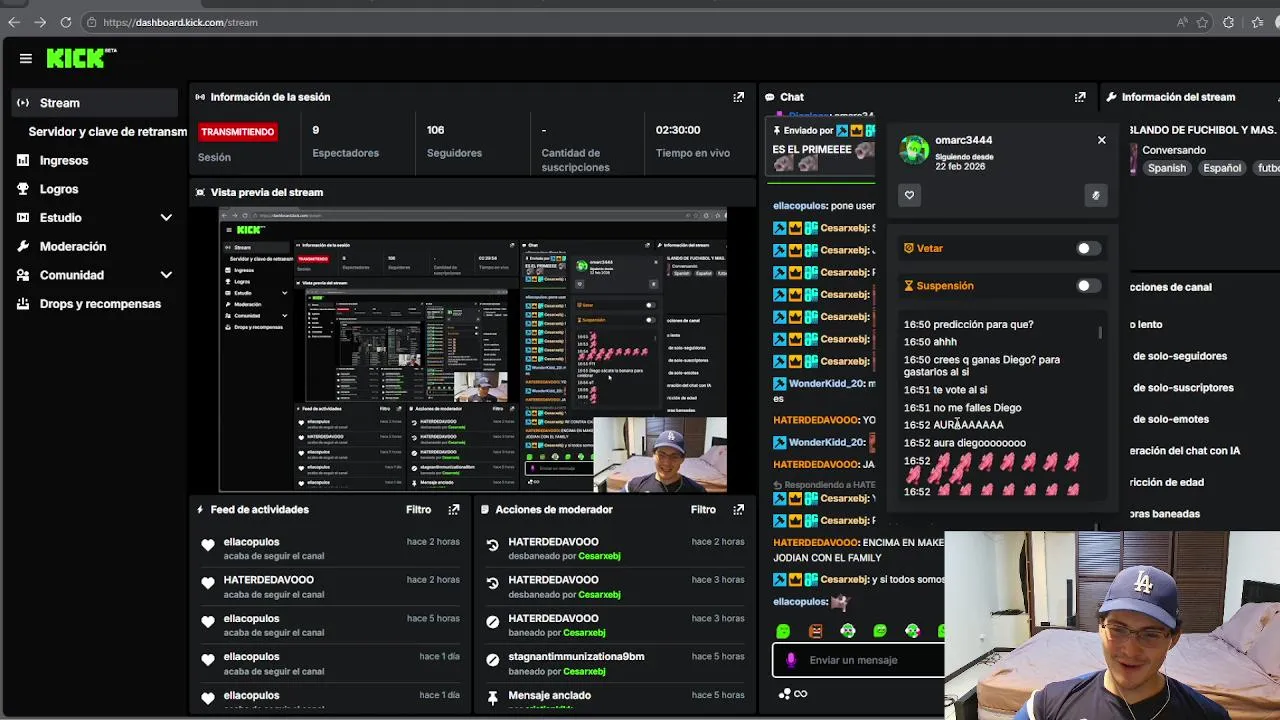Image resolution: width=1280 pixels, height=720 pixels.
Task: Click the '02:30:00' live time value
Action: point(678,130)
